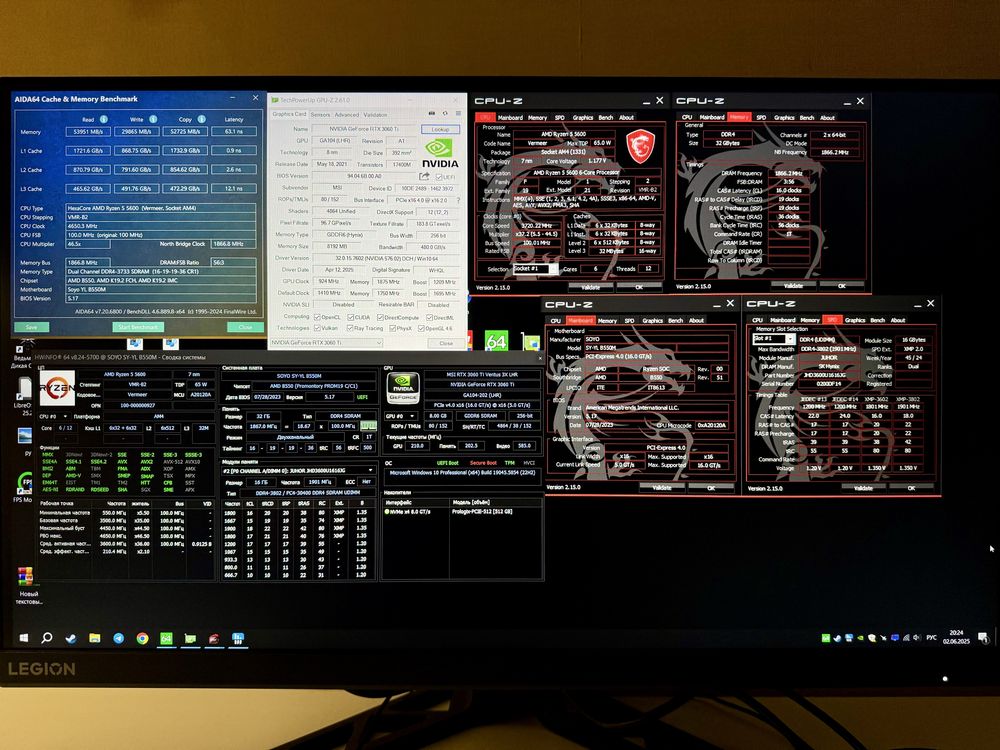The image size is (1000, 750).
Task: Switch to the Advanced tab in GPU-Z
Action: coord(346,115)
